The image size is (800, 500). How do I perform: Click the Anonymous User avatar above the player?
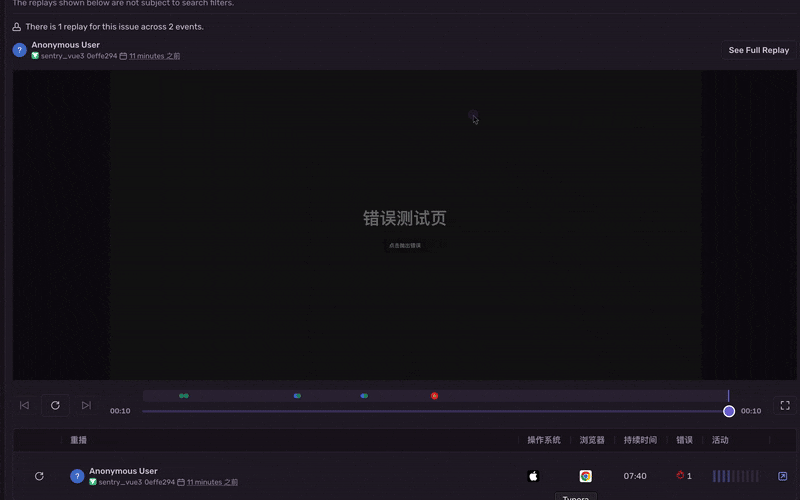[x=19, y=50]
